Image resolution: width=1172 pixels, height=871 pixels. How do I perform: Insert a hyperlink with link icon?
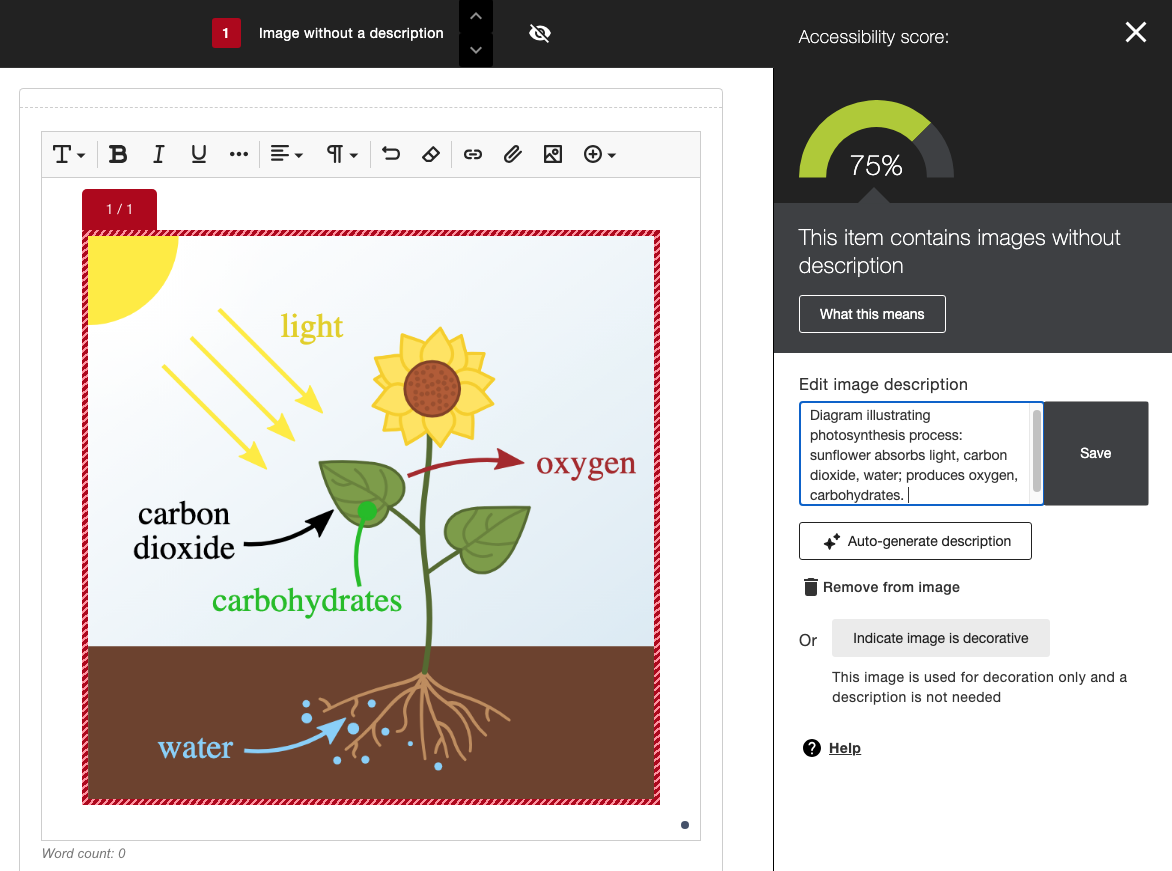pyautogui.click(x=473, y=154)
